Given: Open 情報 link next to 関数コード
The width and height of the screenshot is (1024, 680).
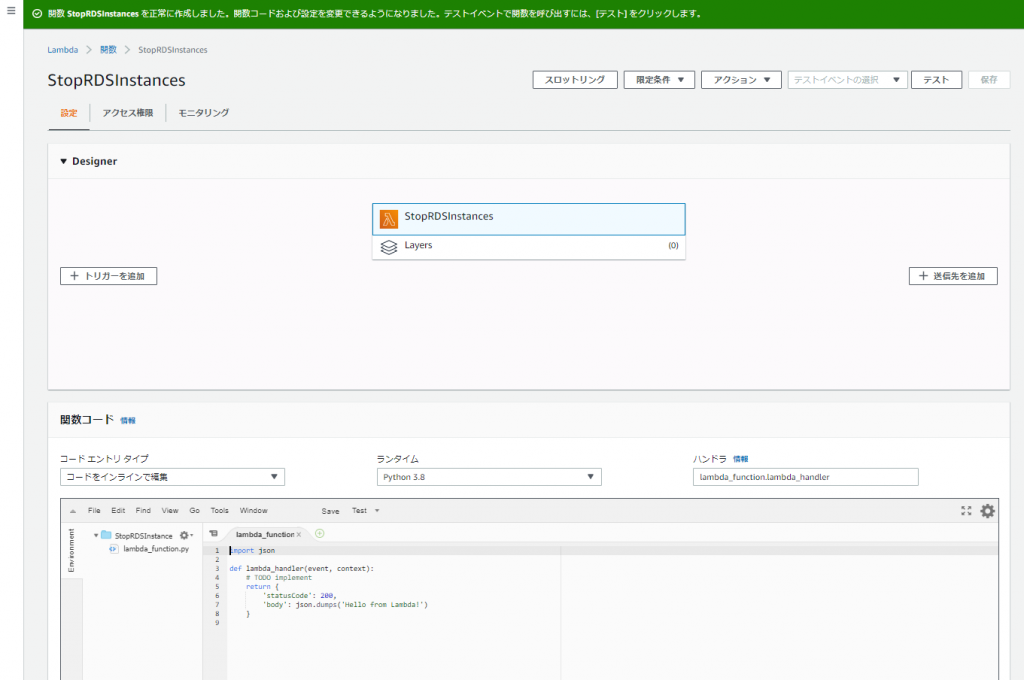Looking at the screenshot, I should point(128,421).
